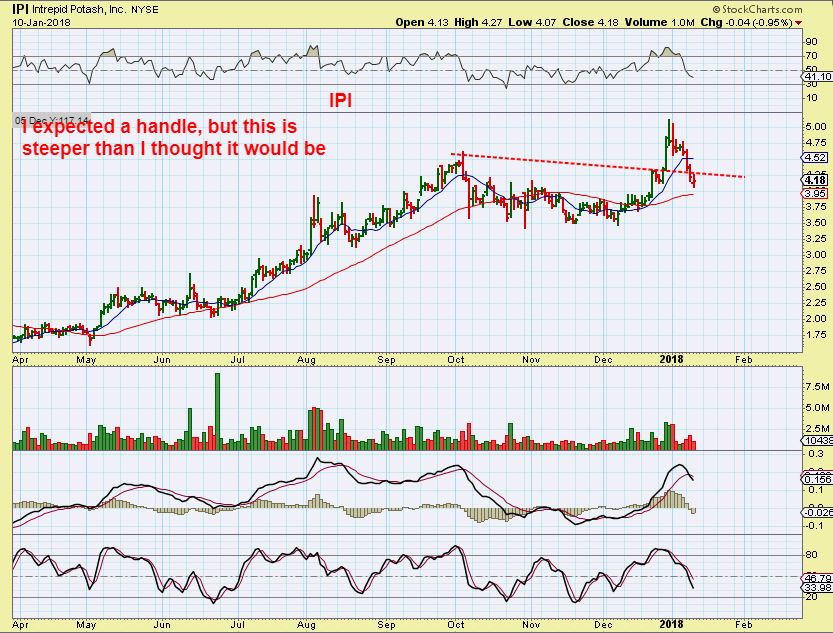This screenshot has height=633, width=833.
Task: Click the 33.98 stochastic value label
Action: pyautogui.click(x=818, y=587)
